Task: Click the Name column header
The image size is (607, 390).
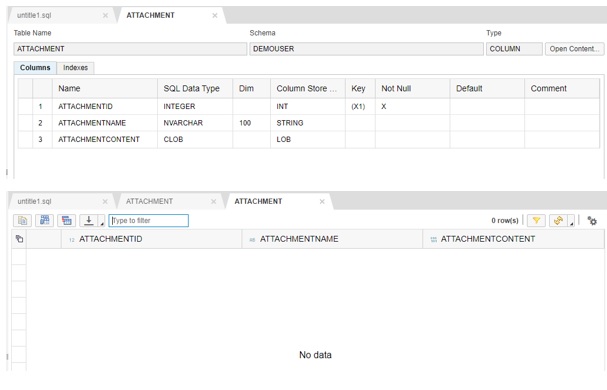Action: [x=105, y=88]
